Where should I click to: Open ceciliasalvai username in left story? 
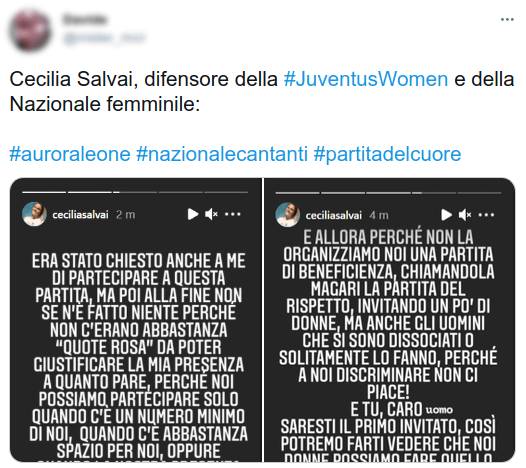[x=81, y=215]
